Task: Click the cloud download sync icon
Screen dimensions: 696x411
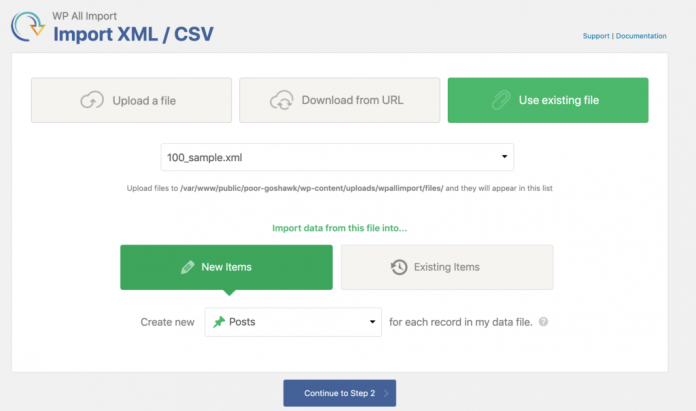Action: pyautogui.click(x=282, y=100)
